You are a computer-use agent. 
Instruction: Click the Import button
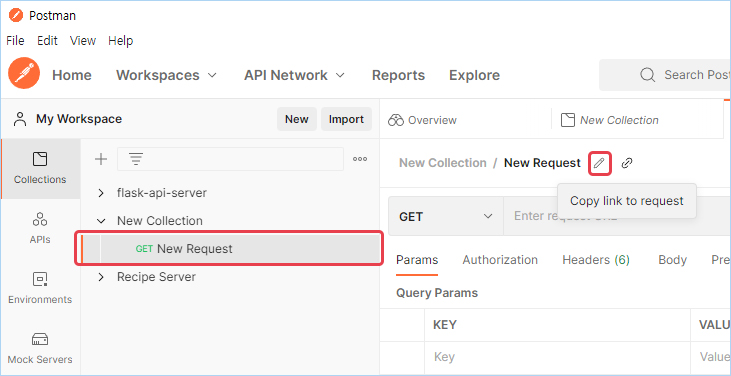tap(346, 119)
